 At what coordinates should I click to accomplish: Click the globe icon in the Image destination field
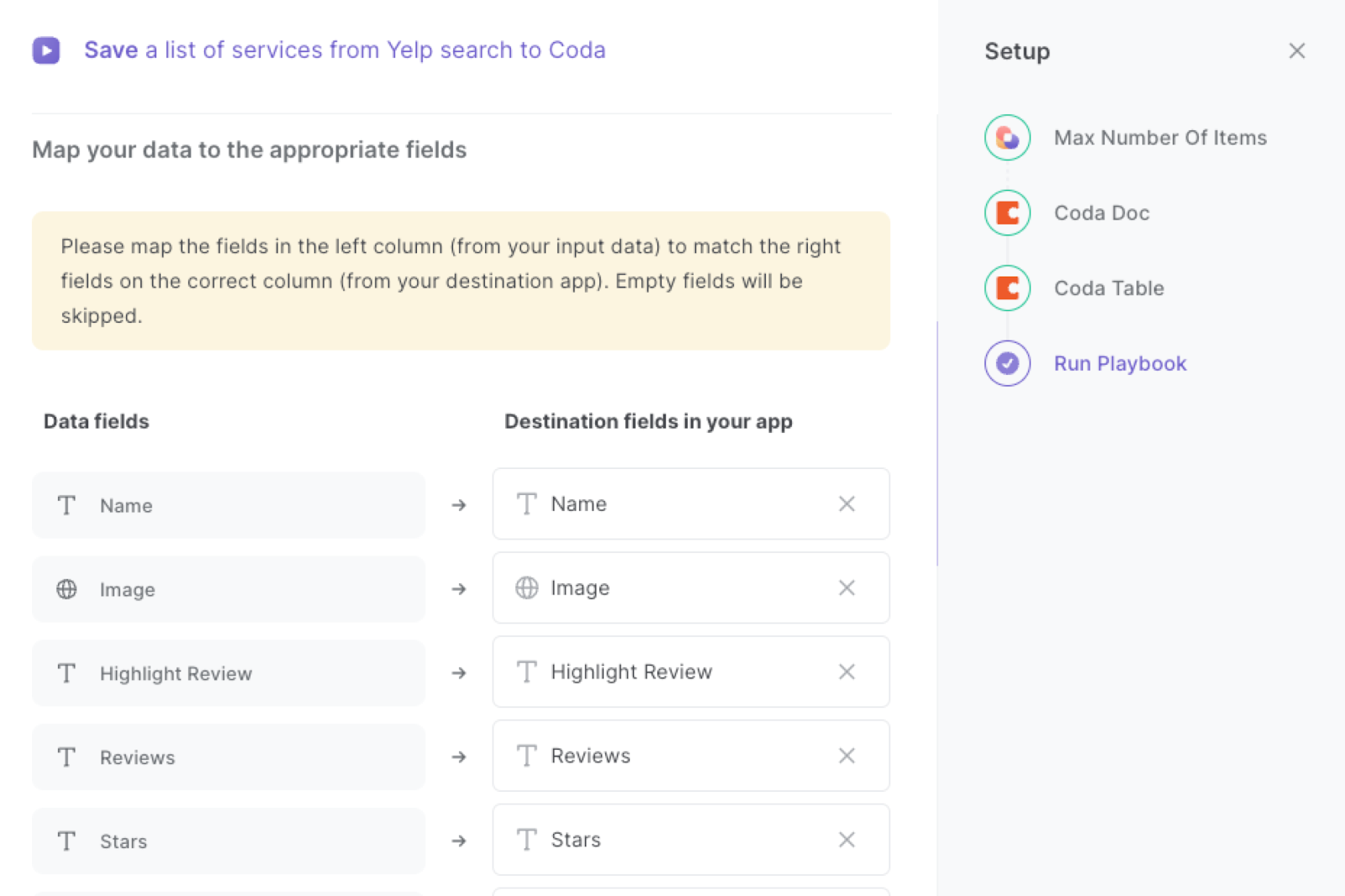527,588
